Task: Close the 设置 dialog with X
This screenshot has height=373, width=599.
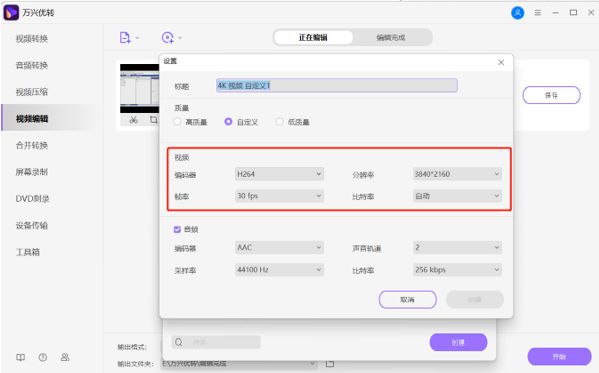Action: [x=501, y=62]
